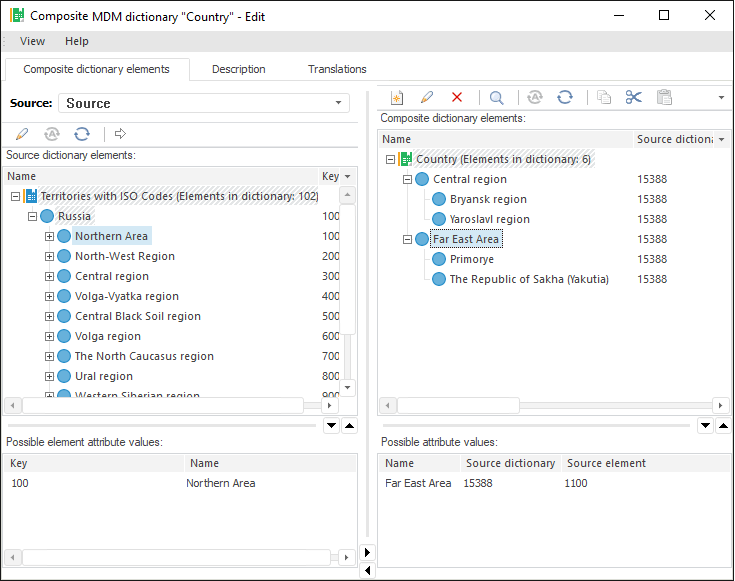Viewport: 735px width, 581px height.
Task: Select Volga-Vyatka region in source tree
Action: pos(127,296)
